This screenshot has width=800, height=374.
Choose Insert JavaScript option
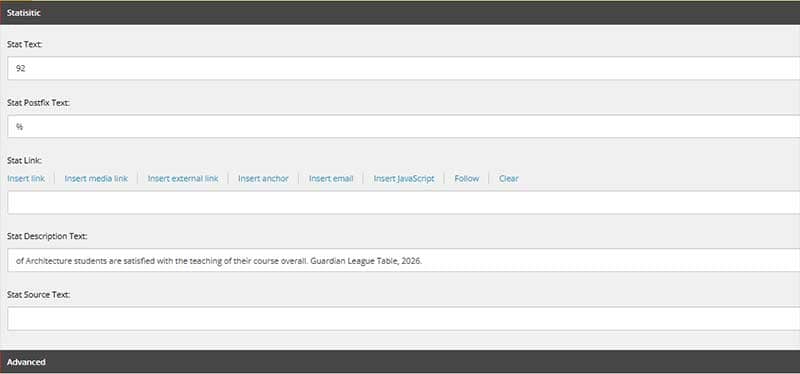point(404,179)
